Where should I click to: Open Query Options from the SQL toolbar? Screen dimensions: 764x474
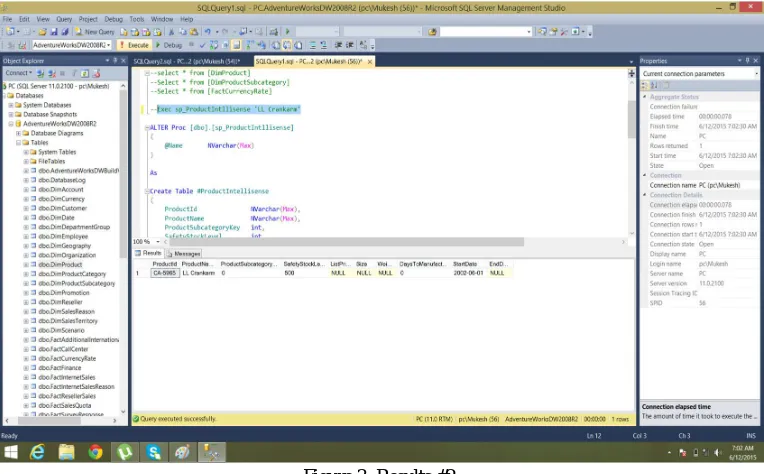[225, 45]
